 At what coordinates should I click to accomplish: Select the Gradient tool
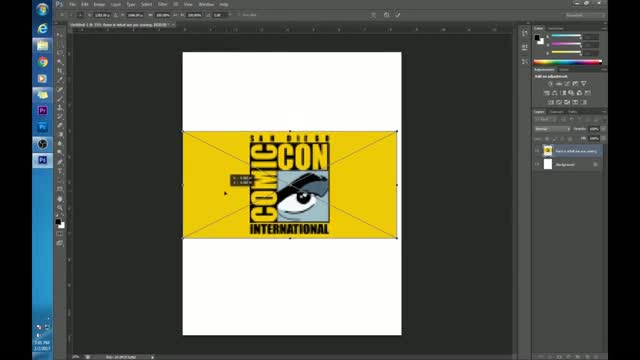(x=60, y=135)
